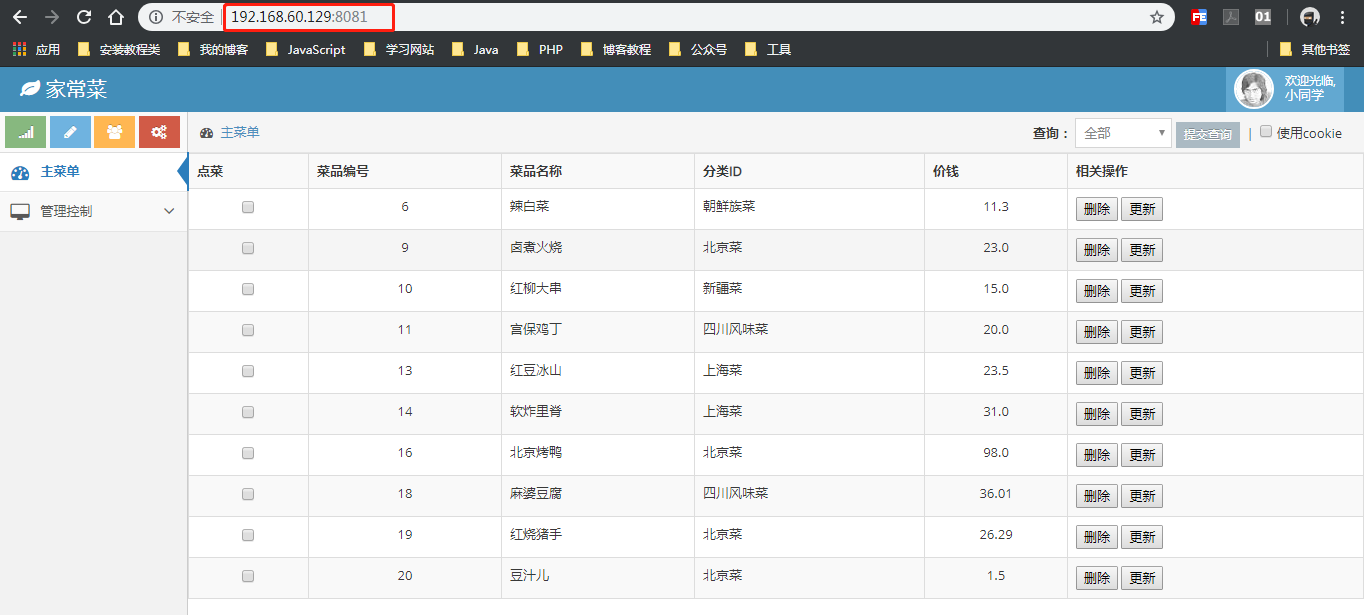This screenshot has width=1364, height=615.
Task: Delete the 麻婆豆腐 dish
Action: click(x=1096, y=496)
